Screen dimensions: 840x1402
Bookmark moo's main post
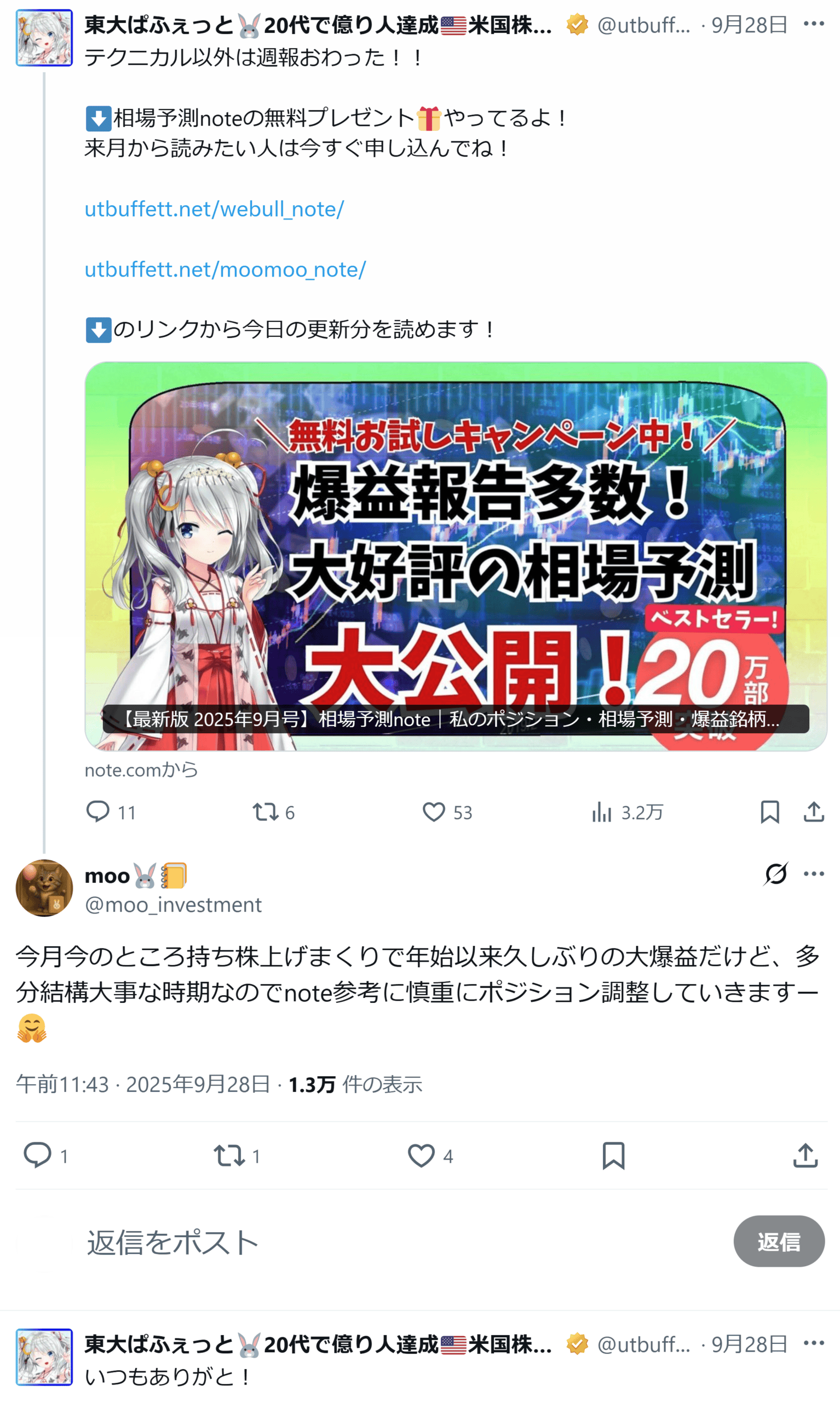pos(614,1155)
